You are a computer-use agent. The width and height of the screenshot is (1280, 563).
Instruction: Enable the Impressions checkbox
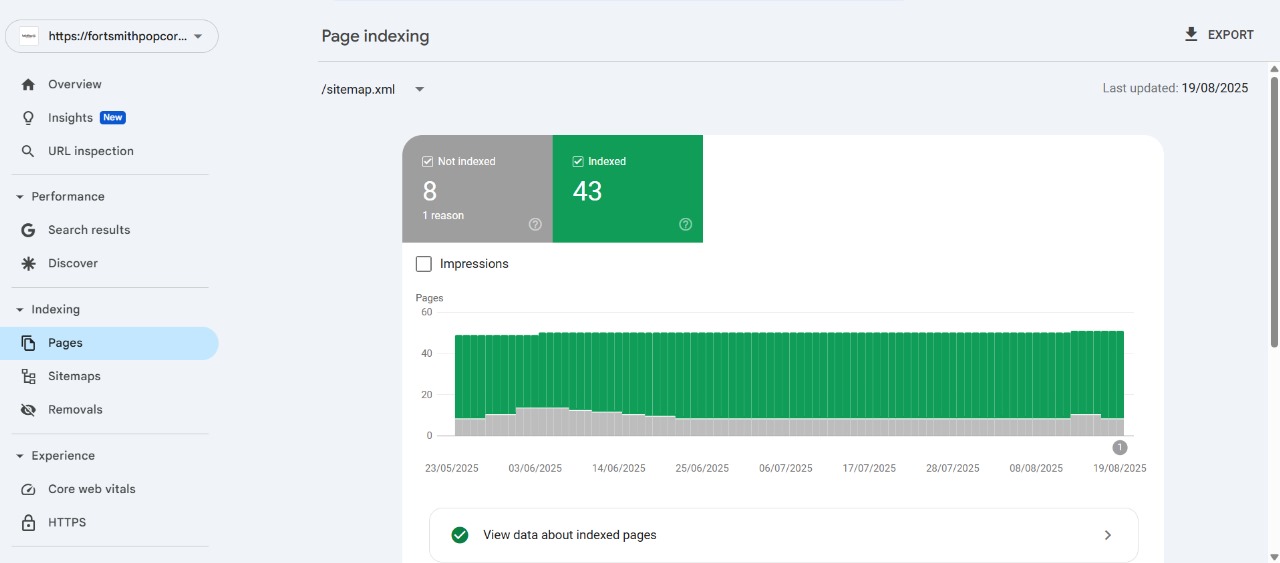(x=424, y=264)
